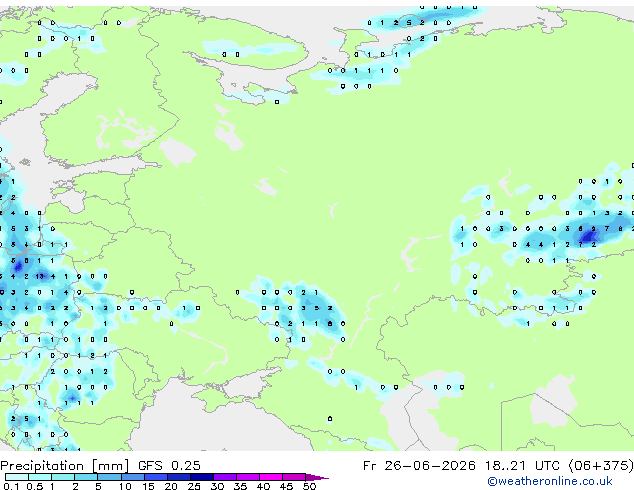Viewport: 634px width, 490px height.
Task: Click the legend scale label "25"
Action: click(194, 486)
